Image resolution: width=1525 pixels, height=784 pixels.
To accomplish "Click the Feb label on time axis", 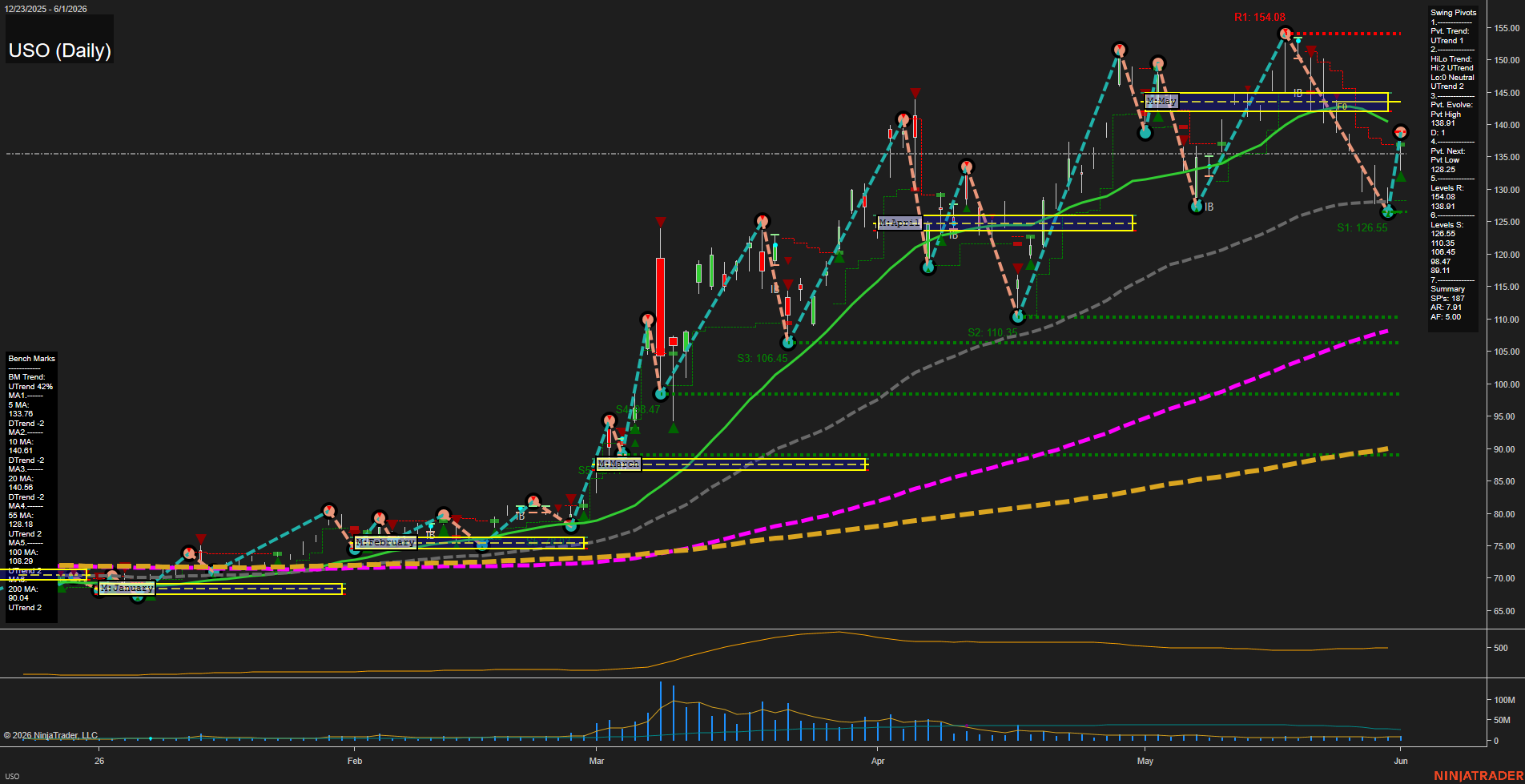I will click(x=355, y=761).
